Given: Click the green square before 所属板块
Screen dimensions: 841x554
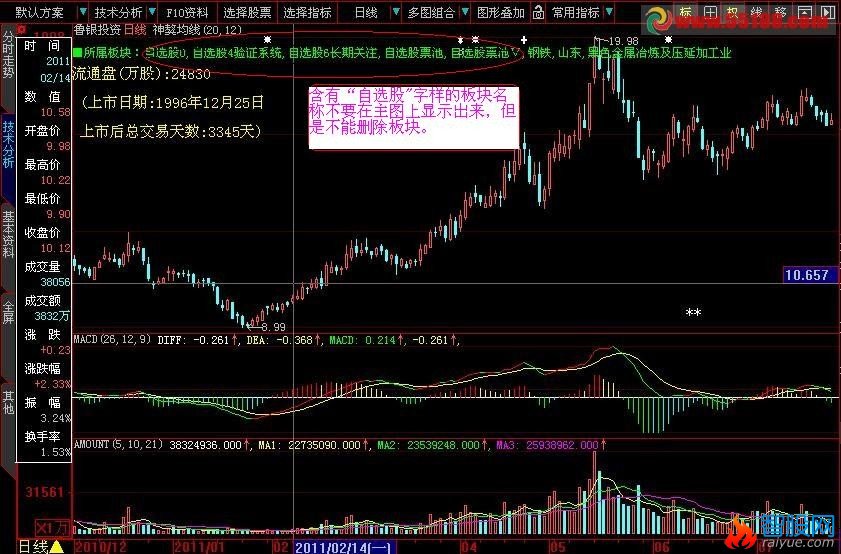Looking at the screenshot, I should click(78, 52).
